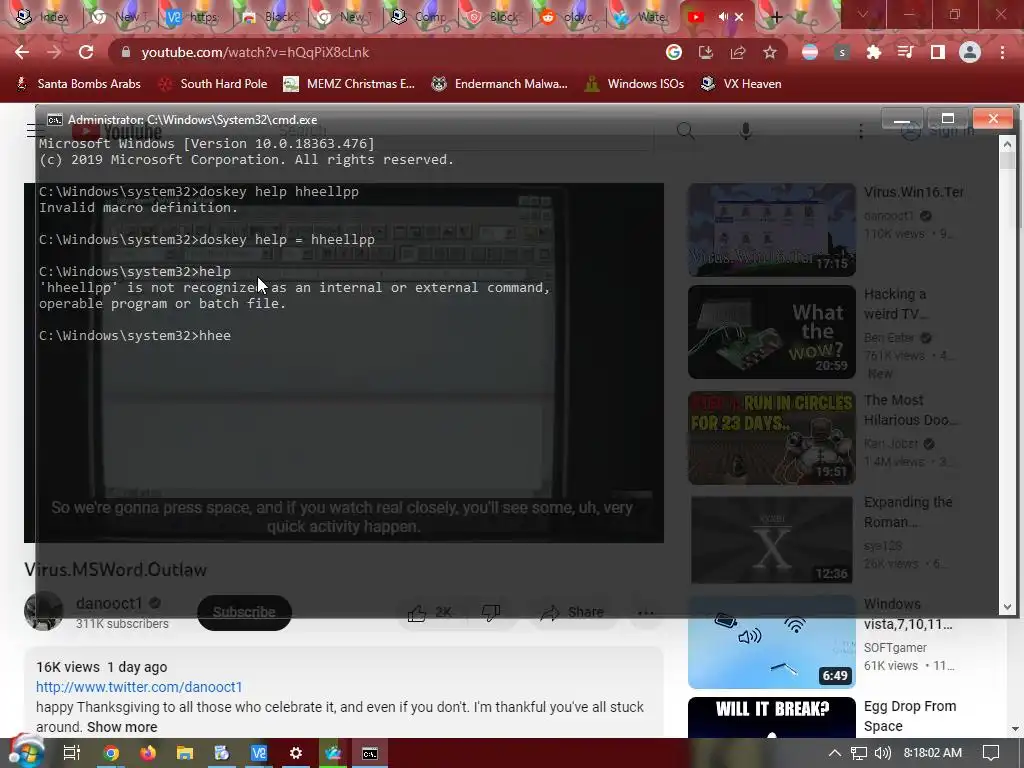
Task: Switch to the 'https' tab
Action: (x=193, y=17)
